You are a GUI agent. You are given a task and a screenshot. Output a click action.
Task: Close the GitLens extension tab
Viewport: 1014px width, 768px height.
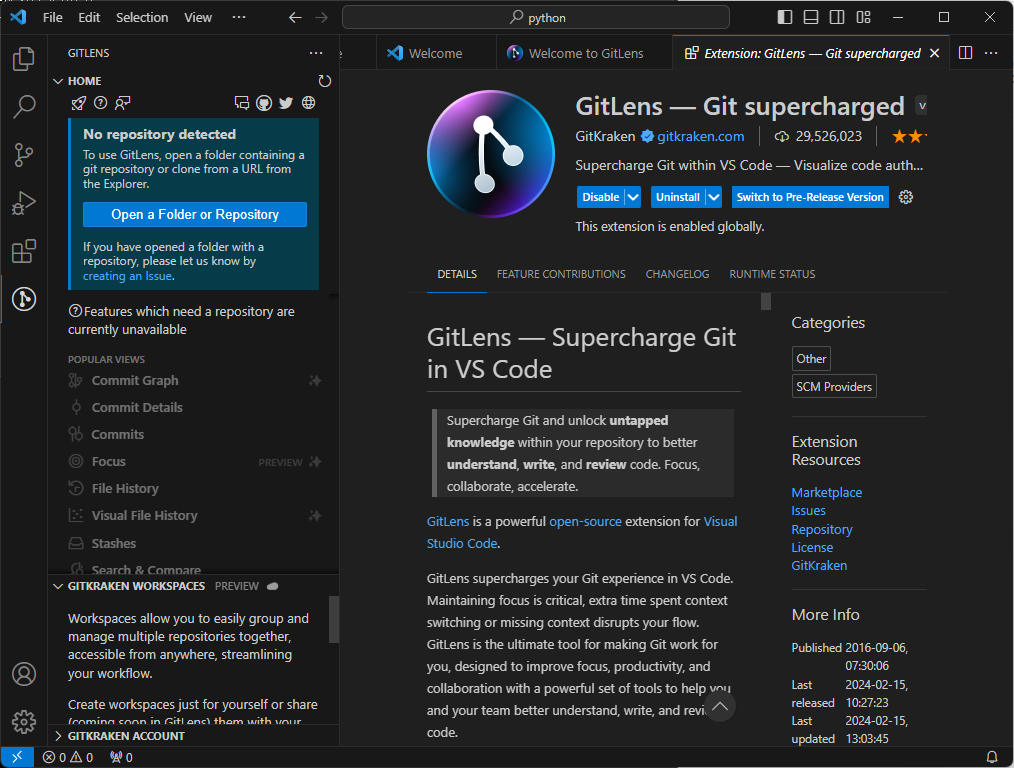(934, 53)
